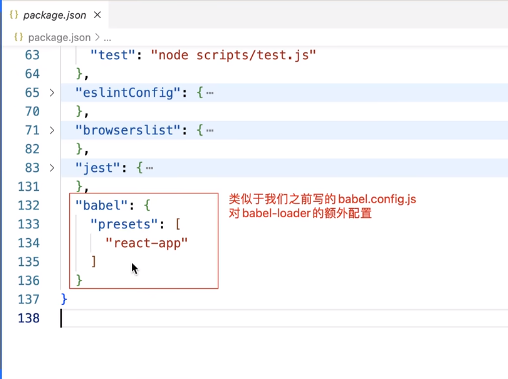This screenshot has height=379, width=508.
Task: Click the folded ellipsis after jest brace
Action: 149,168
